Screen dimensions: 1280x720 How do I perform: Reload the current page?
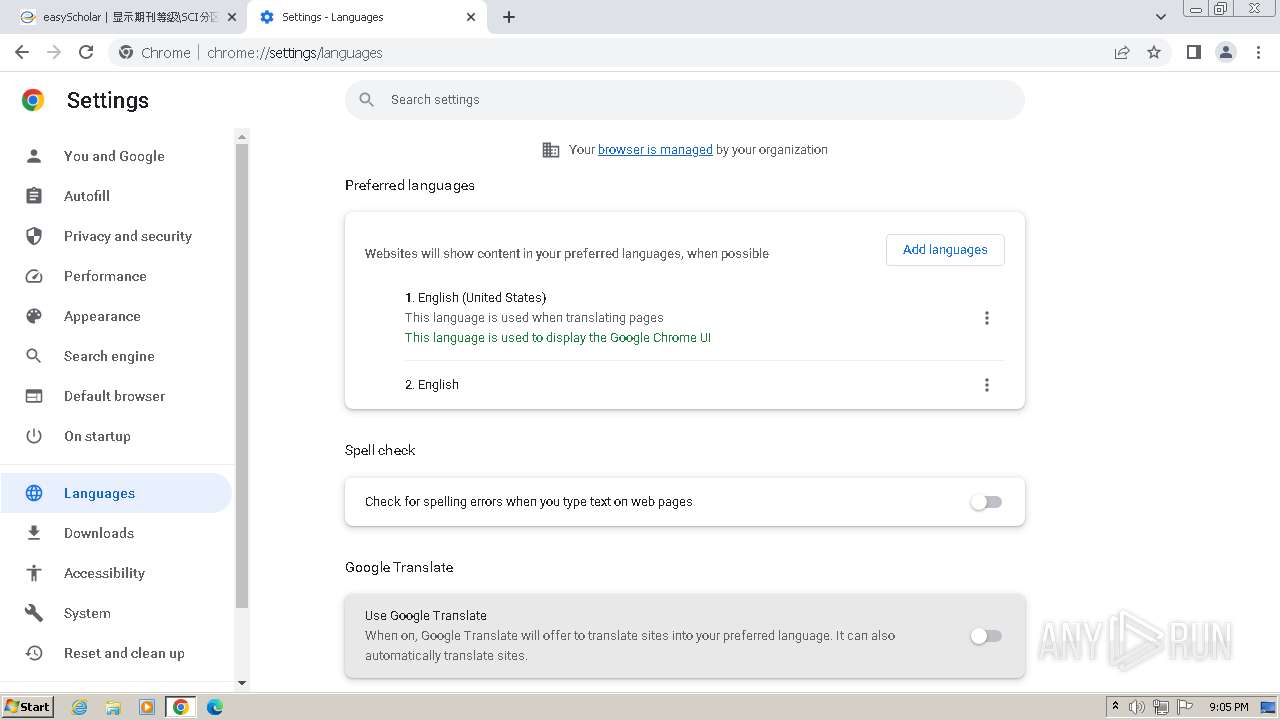[86, 52]
